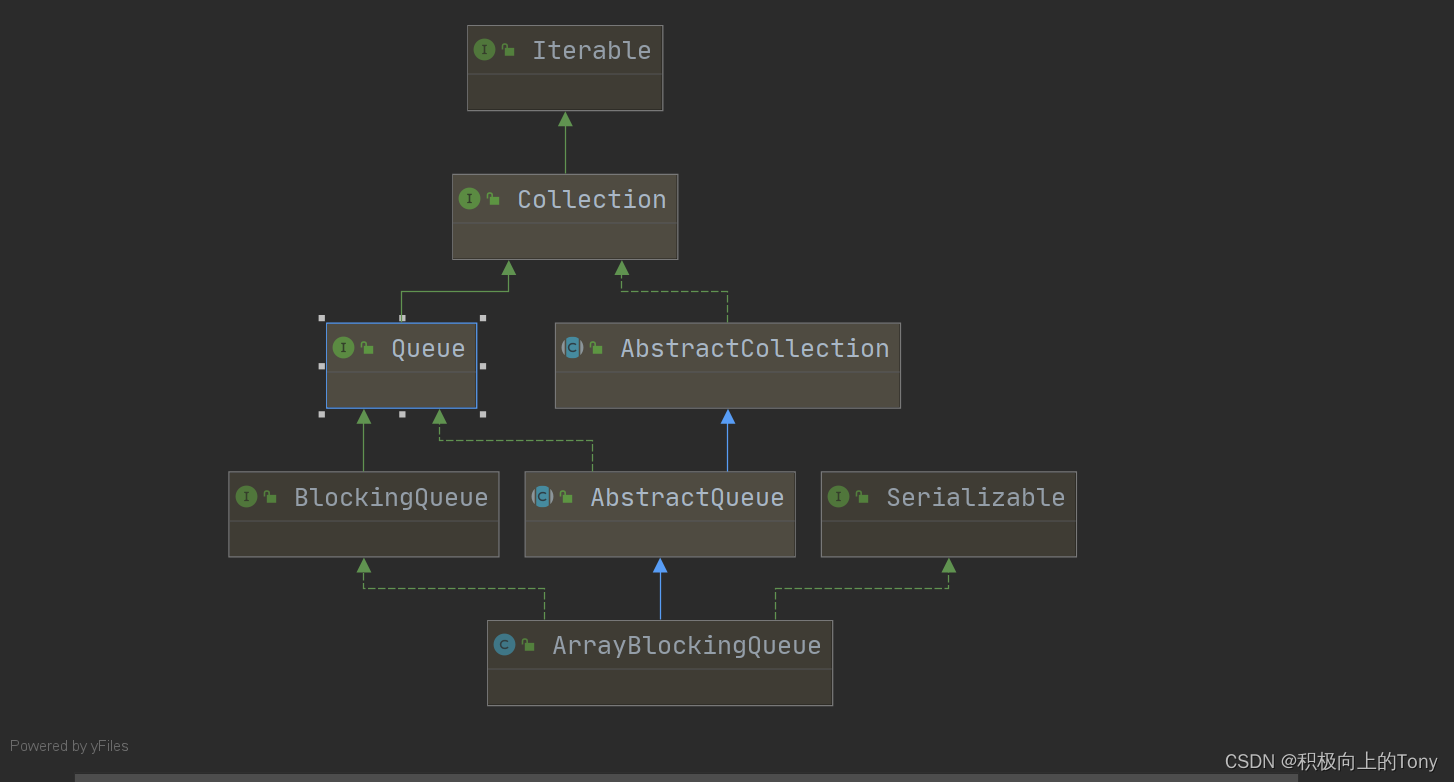Click the interface icon on the Iterable node
The height and width of the screenshot is (782, 1454).
click(x=485, y=48)
